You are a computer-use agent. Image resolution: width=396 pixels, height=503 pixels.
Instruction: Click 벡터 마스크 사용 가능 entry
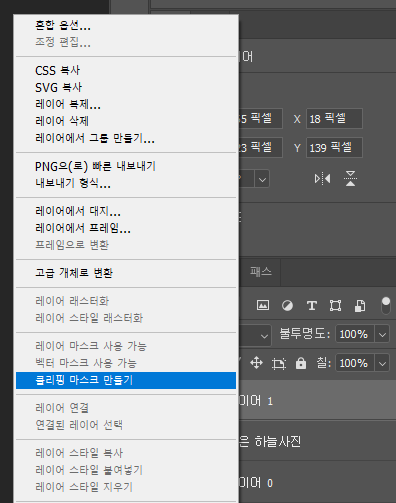coord(126,363)
